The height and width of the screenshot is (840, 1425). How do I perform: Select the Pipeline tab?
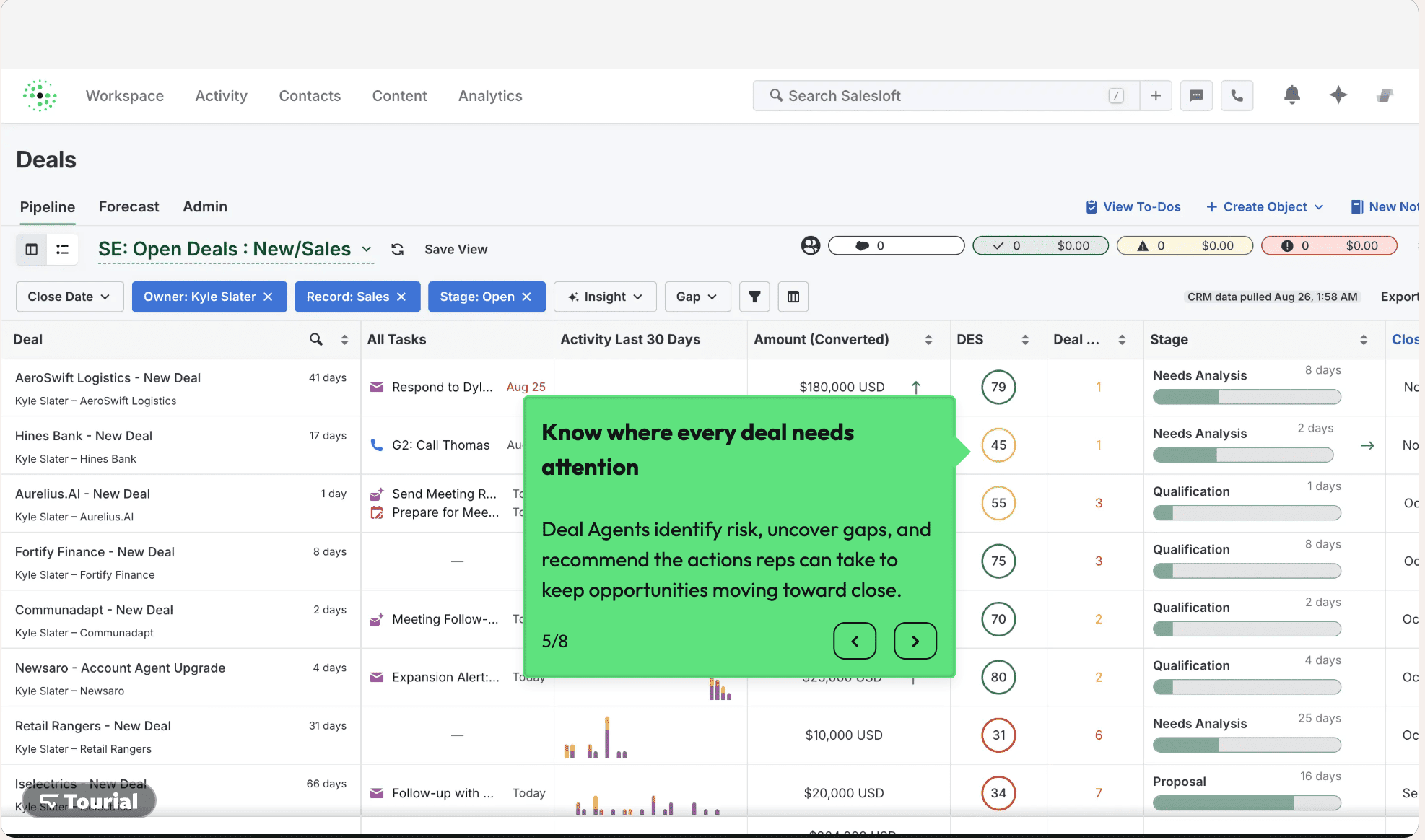[47, 206]
